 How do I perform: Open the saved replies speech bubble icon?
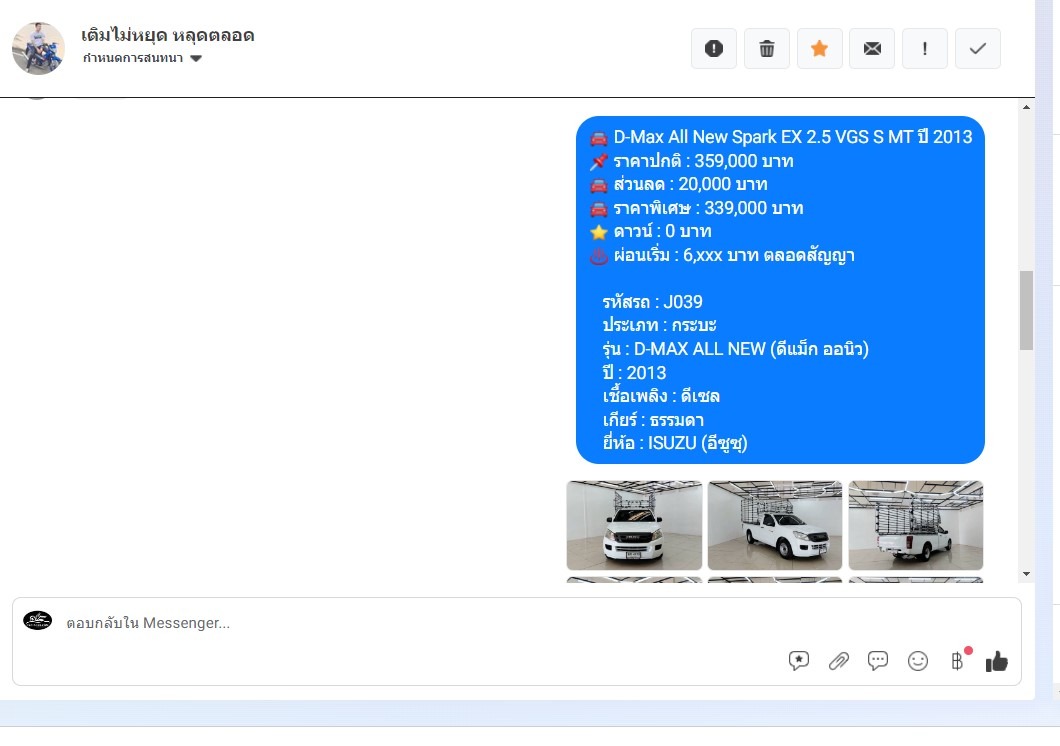(x=798, y=661)
